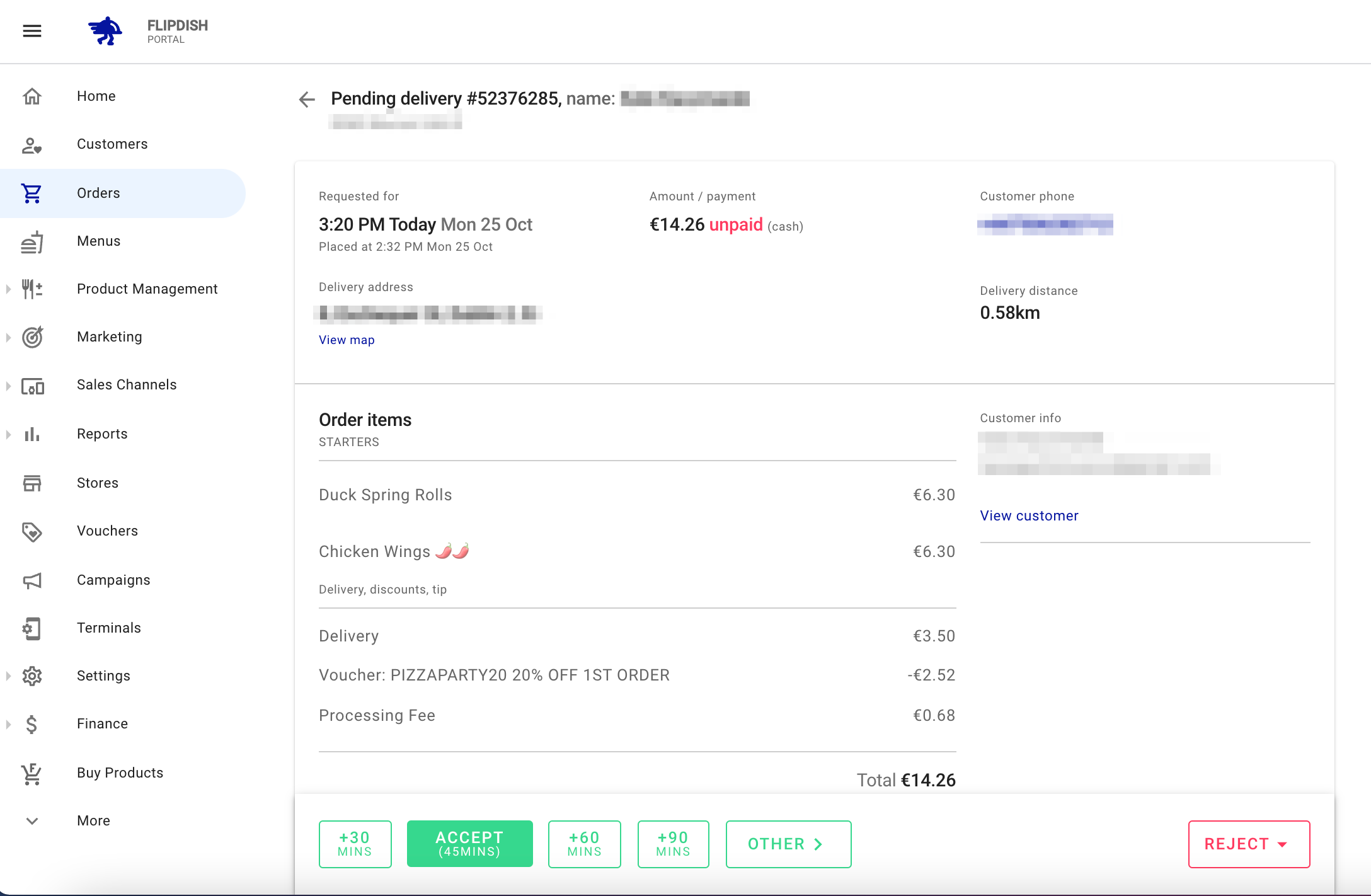Open the hamburger menu icon
The width and height of the screenshot is (1371, 896).
[x=32, y=31]
